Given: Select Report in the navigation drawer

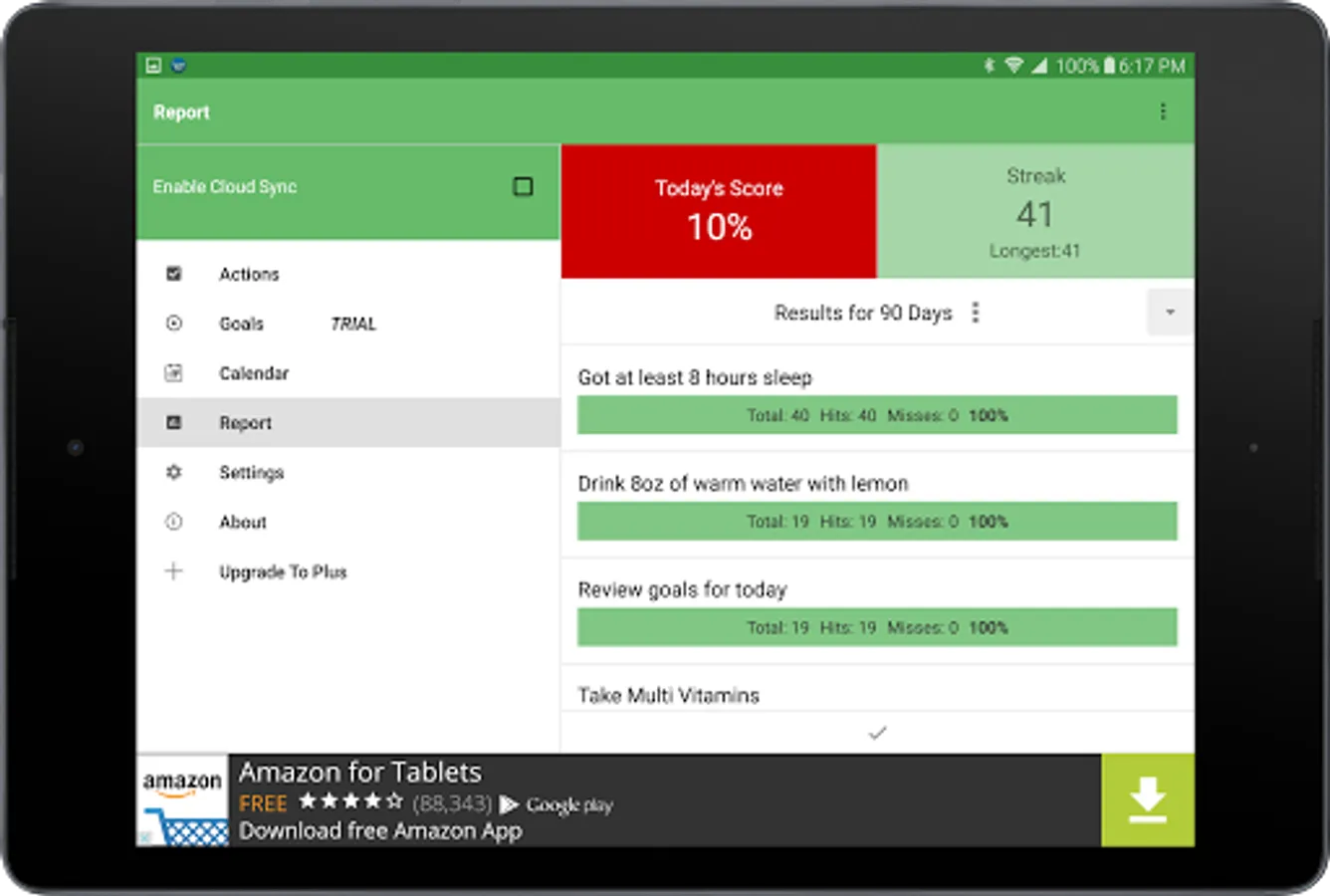Looking at the screenshot, I should [348, 422].
